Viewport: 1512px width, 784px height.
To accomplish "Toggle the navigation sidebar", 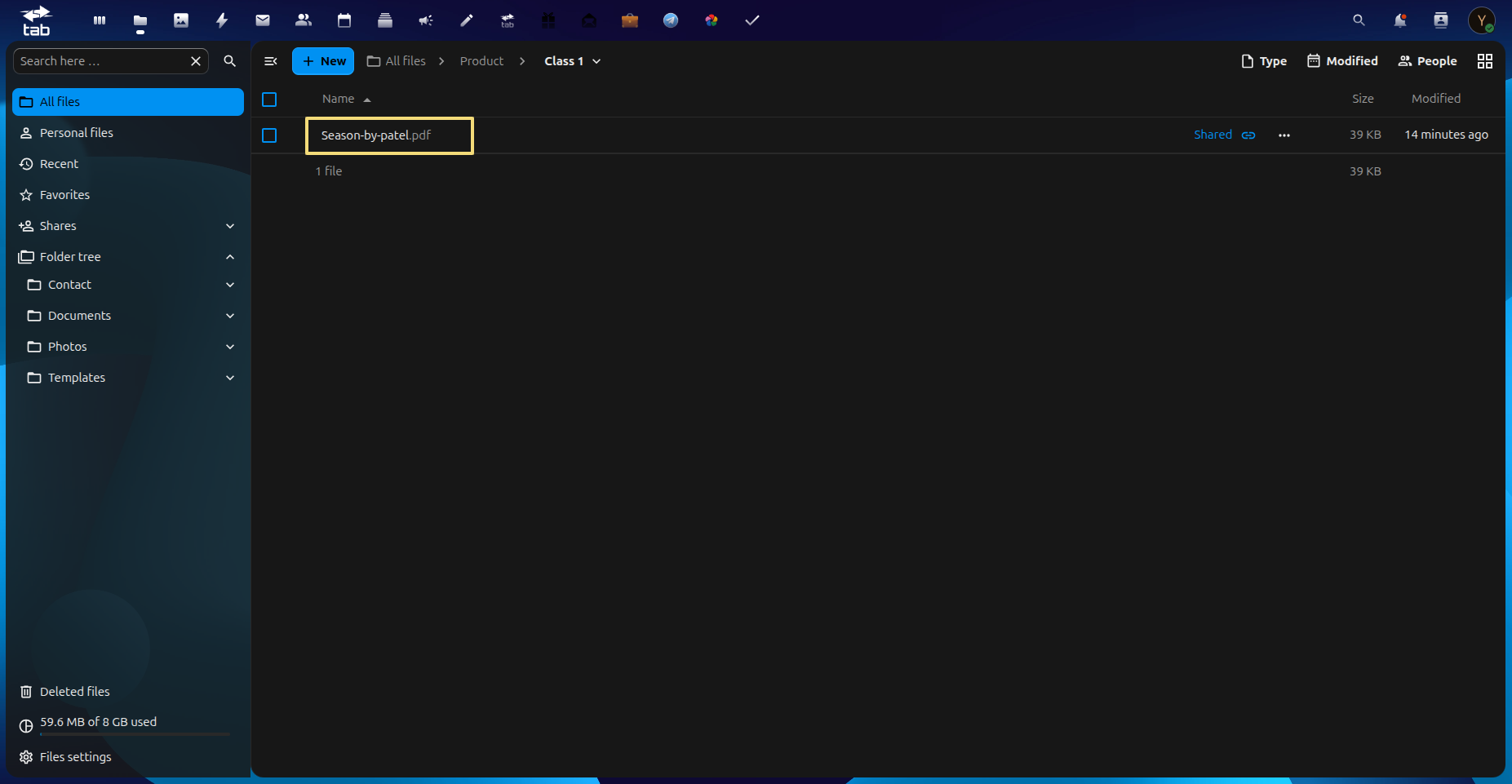I will [271, 61].
